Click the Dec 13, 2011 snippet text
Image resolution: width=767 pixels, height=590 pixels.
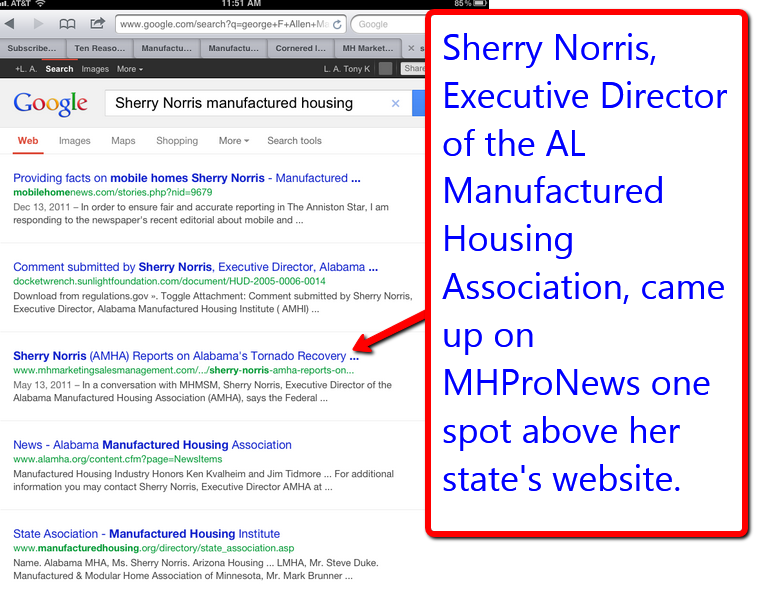[x=201, y=214]
